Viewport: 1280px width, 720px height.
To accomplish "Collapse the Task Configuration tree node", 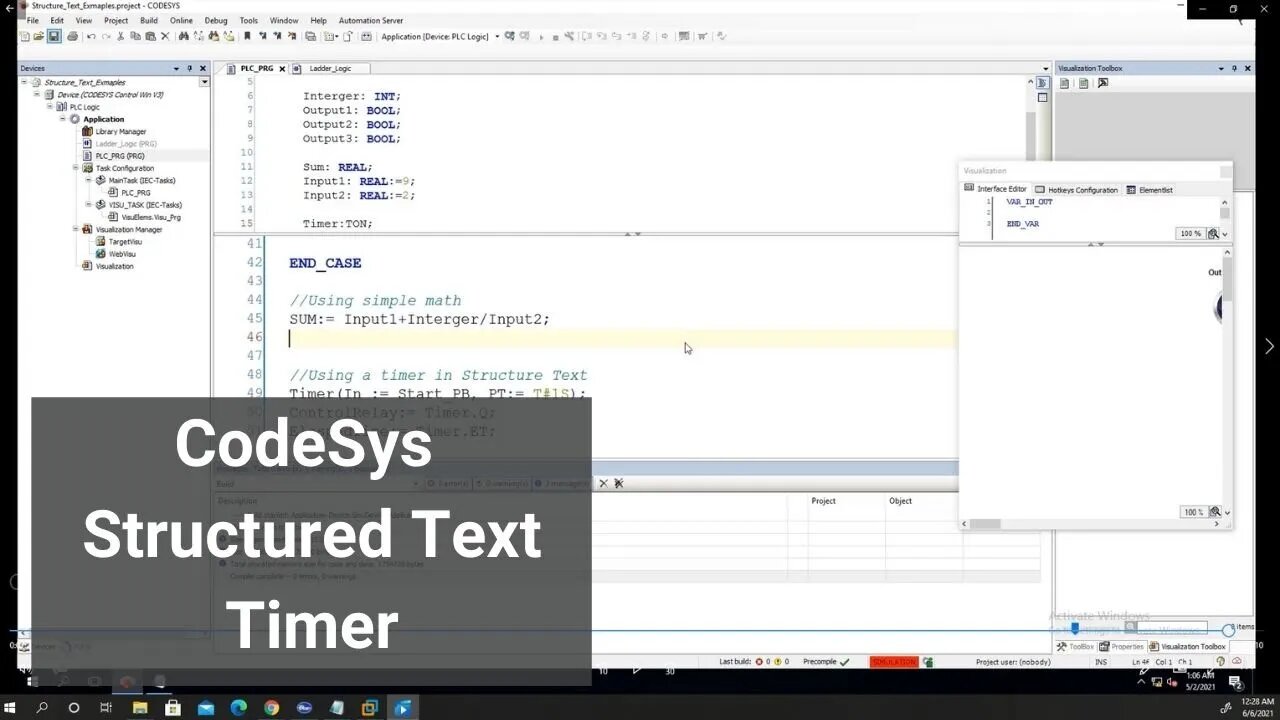I will (76, 168).
